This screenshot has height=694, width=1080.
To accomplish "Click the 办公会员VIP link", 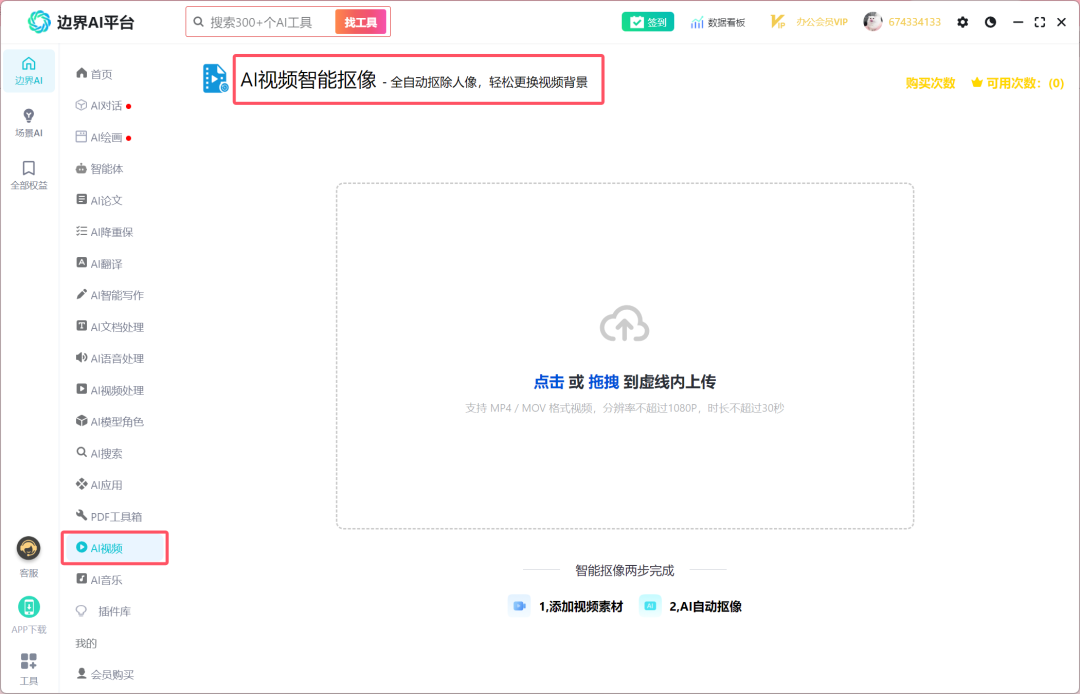I will 822,22.
